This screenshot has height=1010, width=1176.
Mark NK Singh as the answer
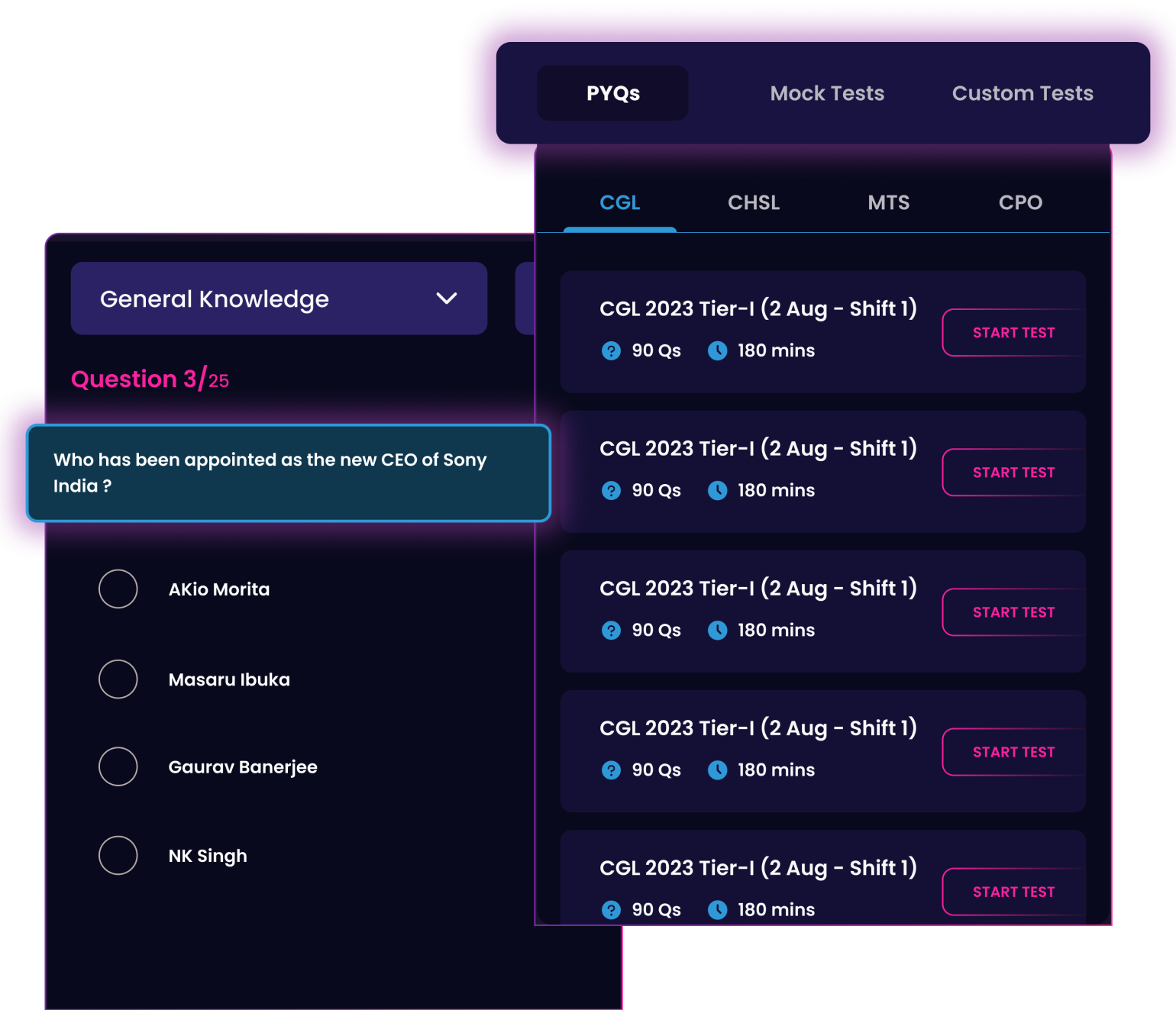[x=118, y=855]
